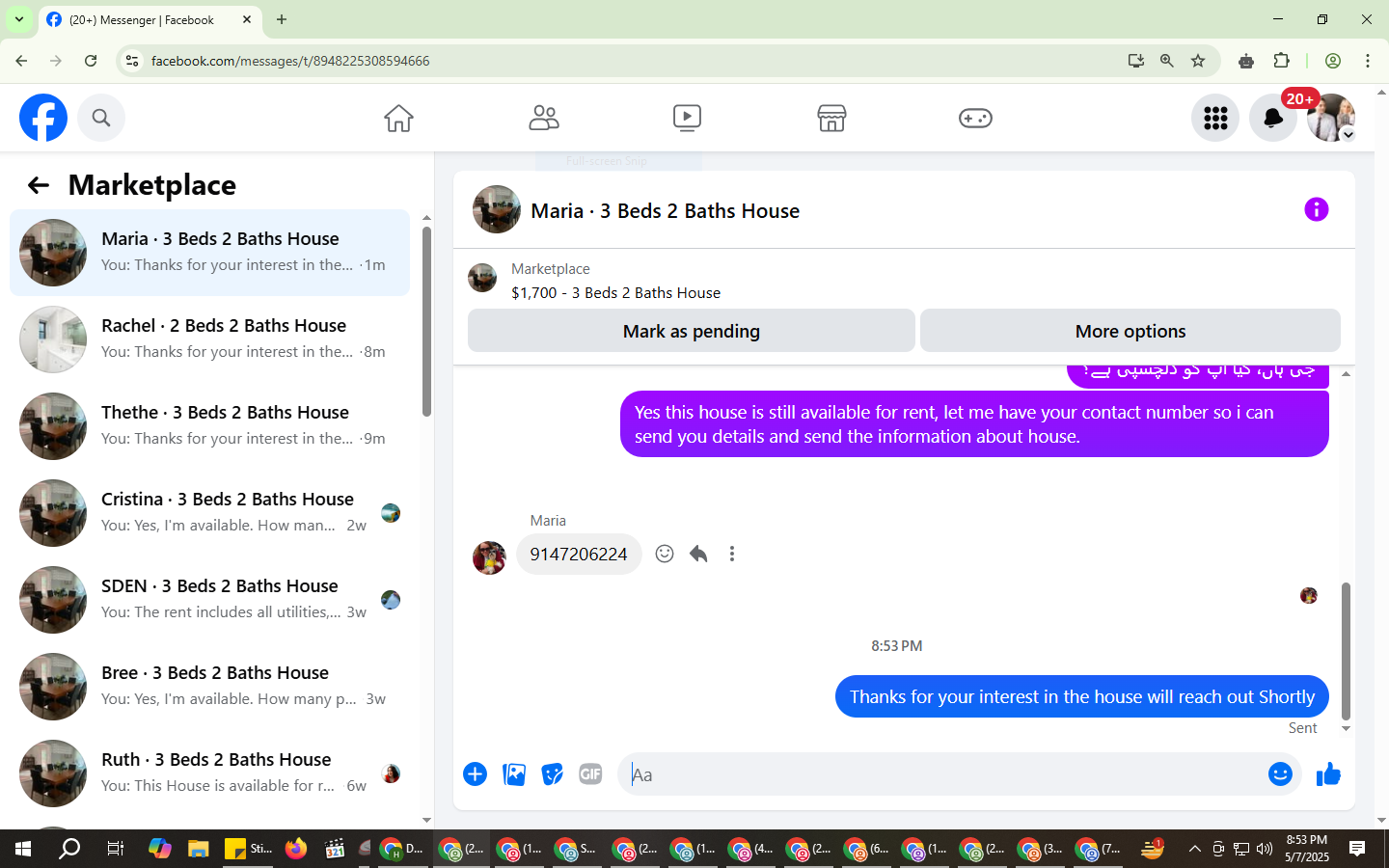Click the Yes this house is still available message
The height and width of the screenshot is (868, 1389).
[974, 424]
